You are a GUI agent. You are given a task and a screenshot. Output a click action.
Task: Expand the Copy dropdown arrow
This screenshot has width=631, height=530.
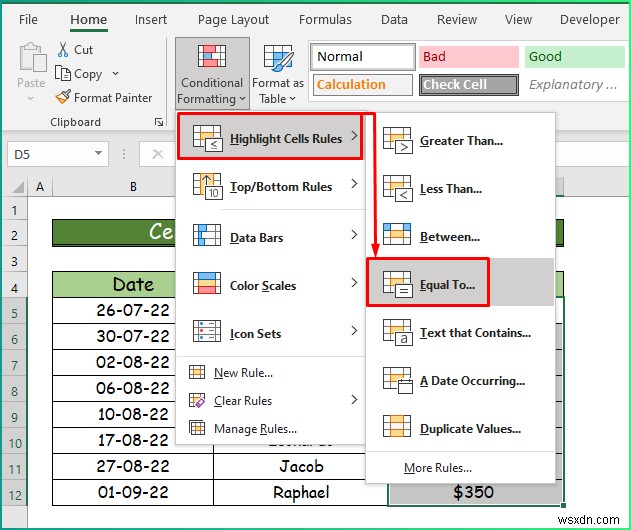pos(115,73)
